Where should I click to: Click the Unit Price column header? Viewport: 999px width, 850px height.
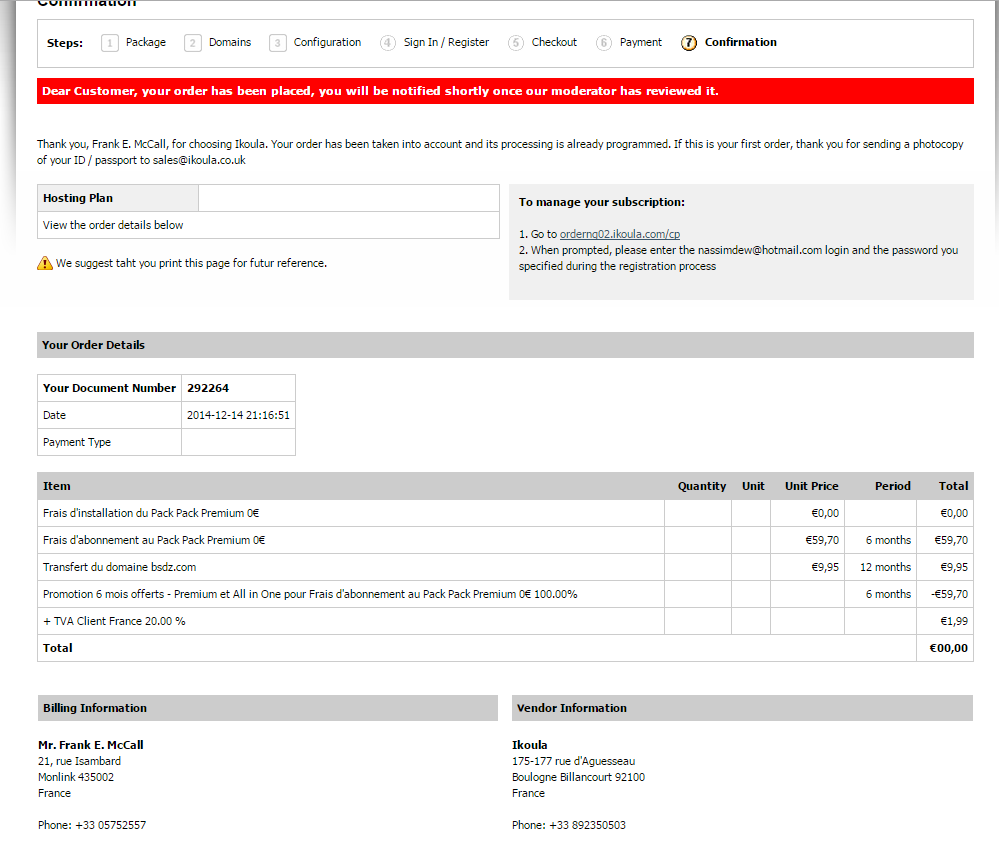pyautogui.click(x=811, y=486)
